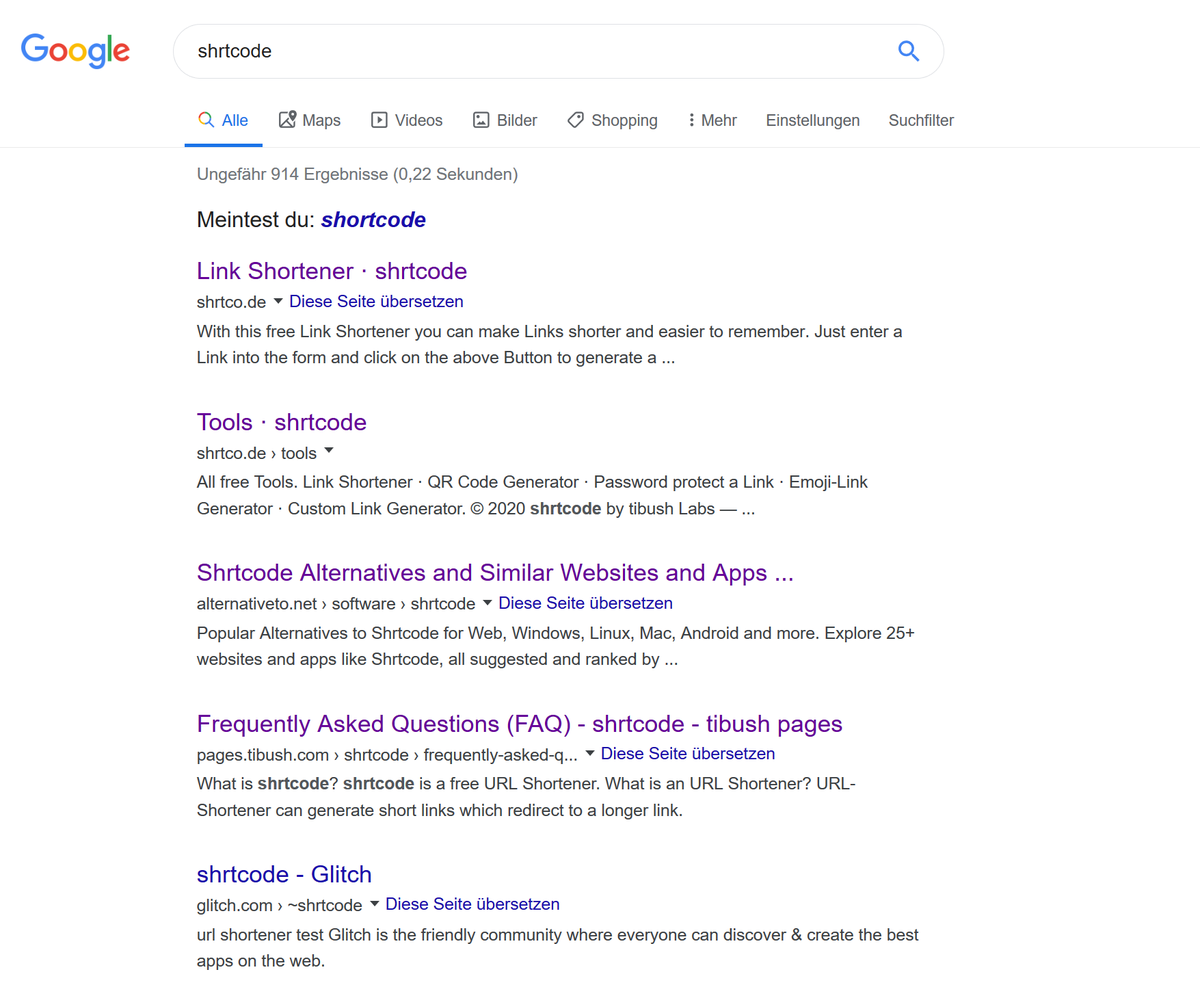Open the Tools · shrtcode result

click(282, 422)
